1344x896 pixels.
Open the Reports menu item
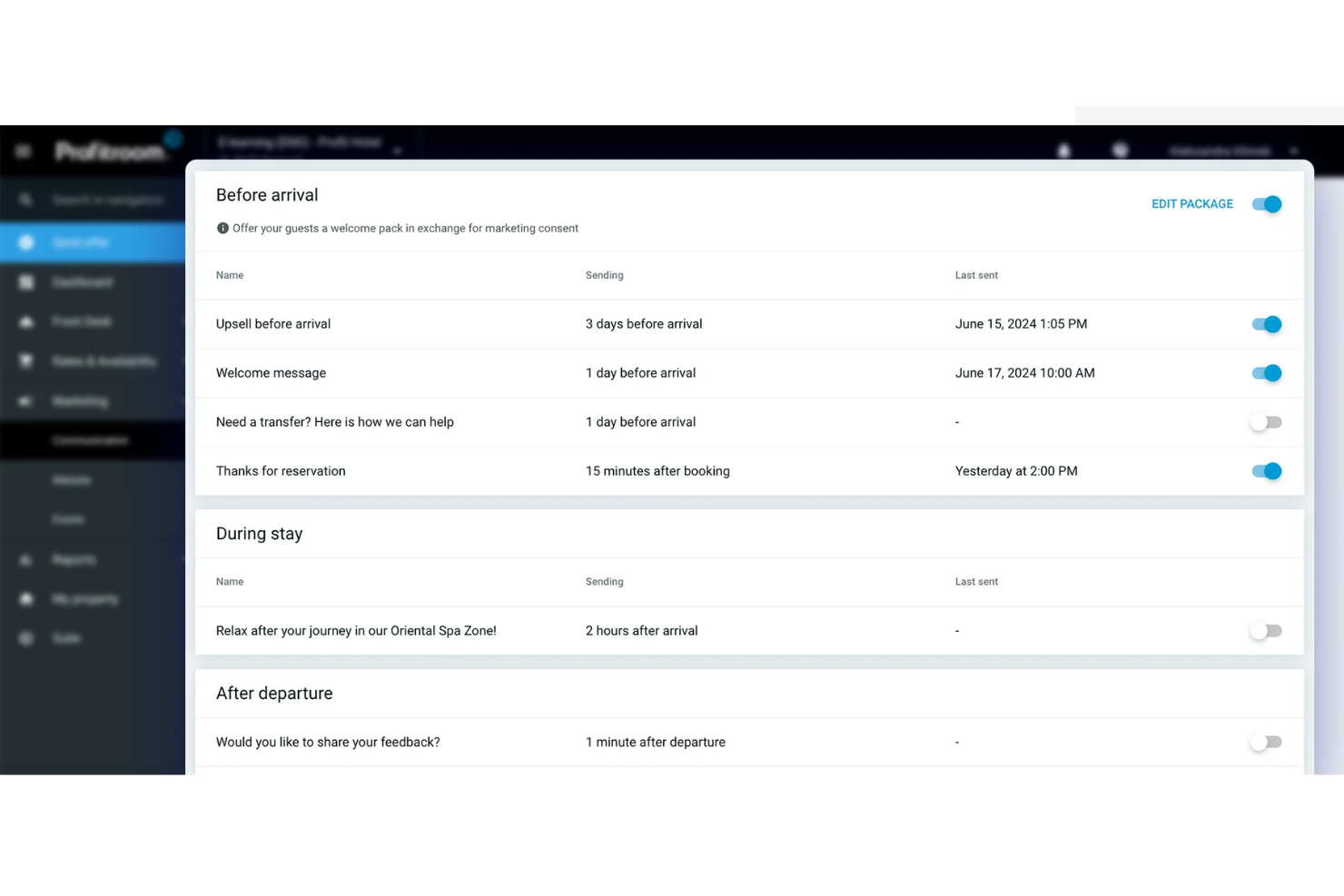click(x=74, y=560)
